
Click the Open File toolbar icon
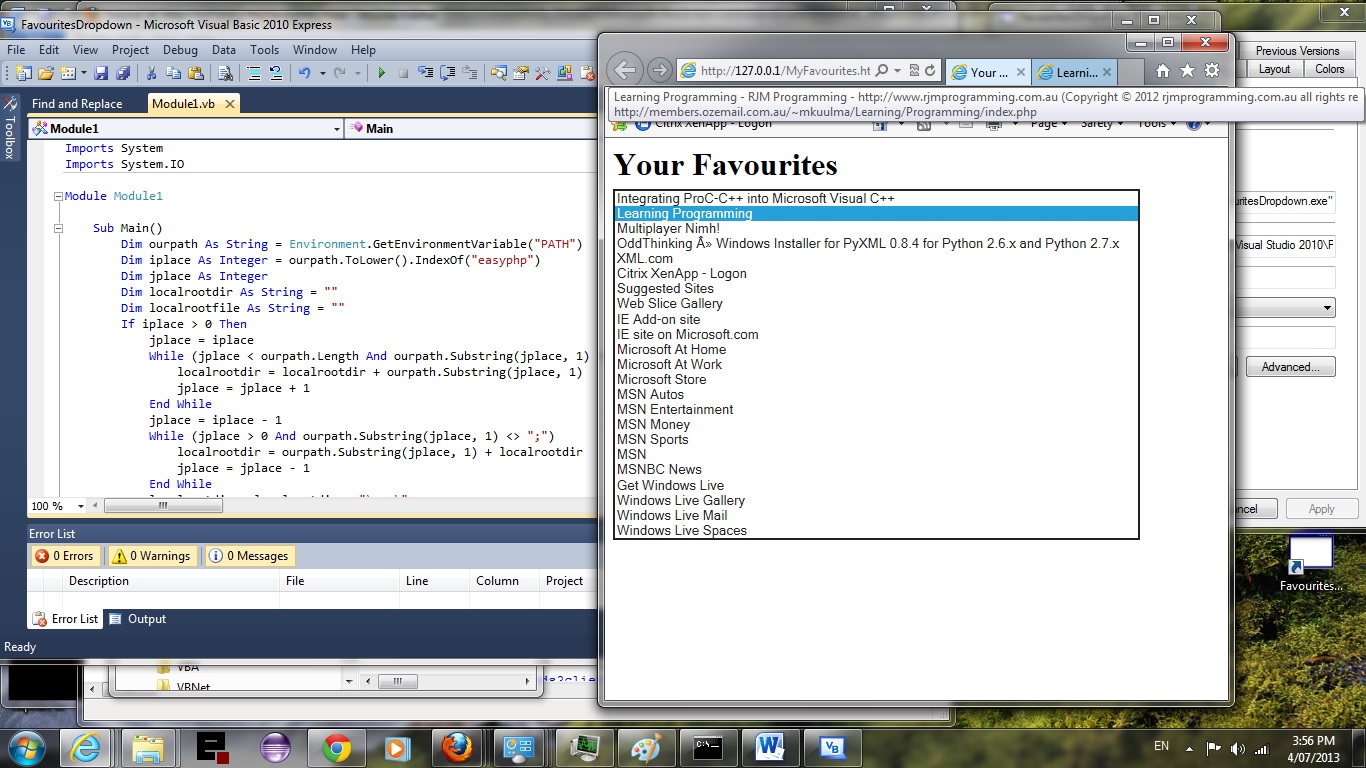45,73
